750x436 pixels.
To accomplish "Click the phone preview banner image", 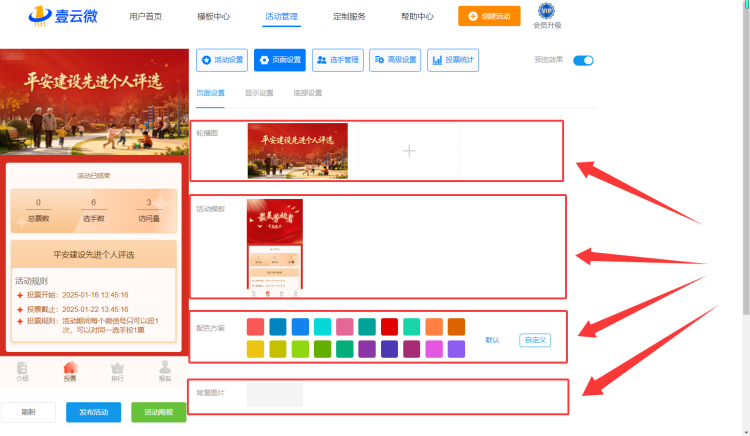I will coord(94,102).
